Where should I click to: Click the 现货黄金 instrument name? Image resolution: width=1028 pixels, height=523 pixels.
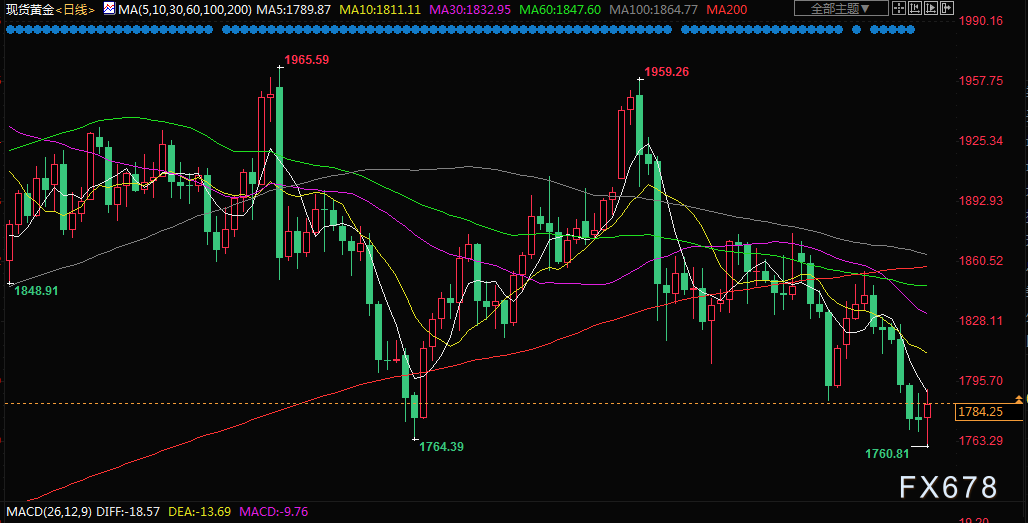pyautogui.click(x=28, y=9)
